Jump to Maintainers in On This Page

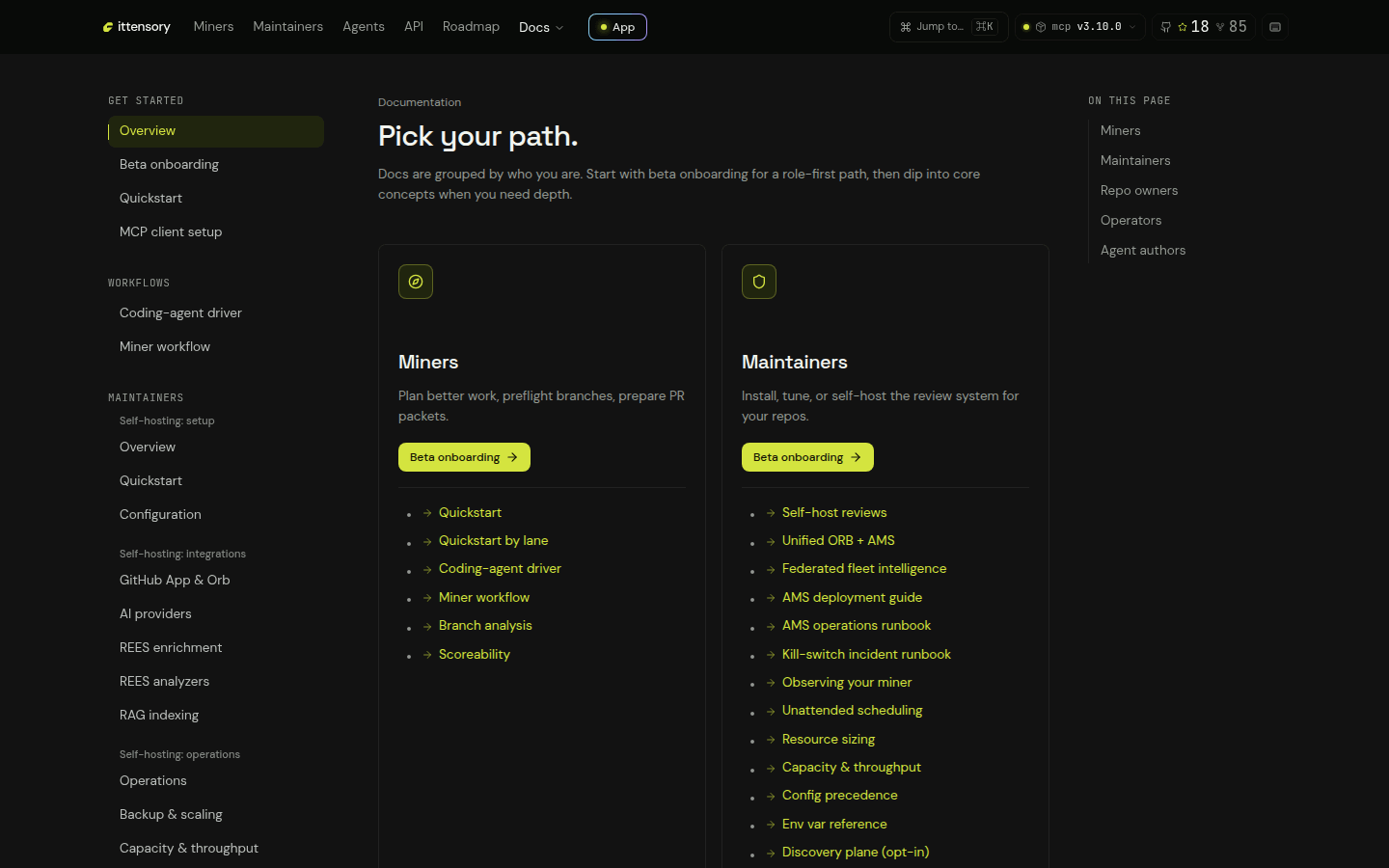click(1135, 161)
